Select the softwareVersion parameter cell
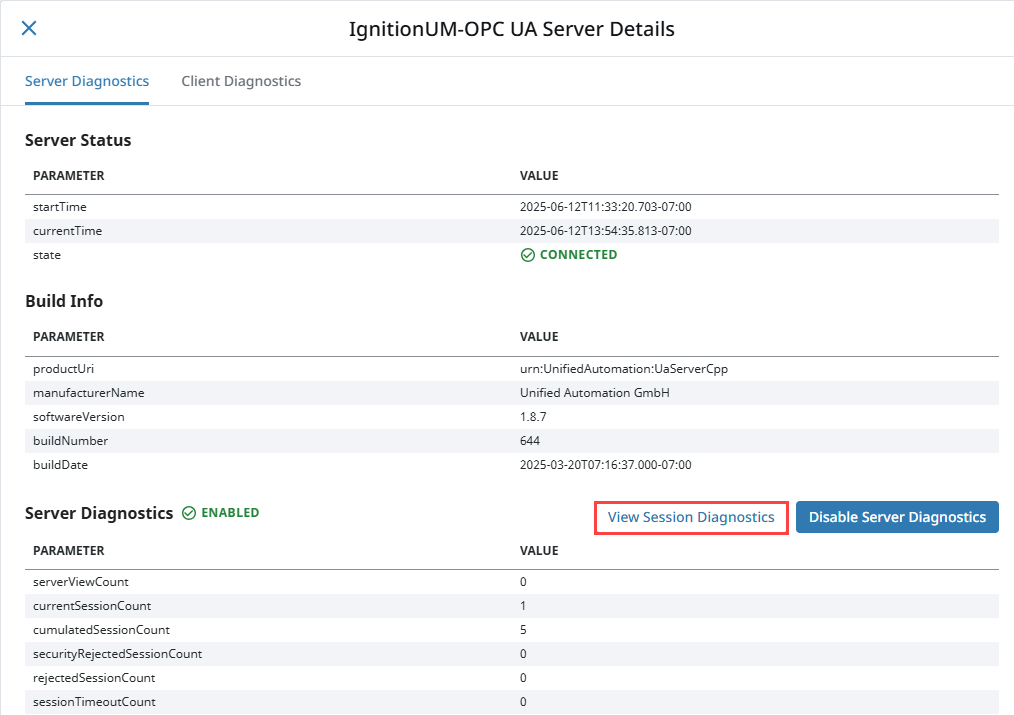Viewport: 1014px width, 715px height. (x=78, y=416)
